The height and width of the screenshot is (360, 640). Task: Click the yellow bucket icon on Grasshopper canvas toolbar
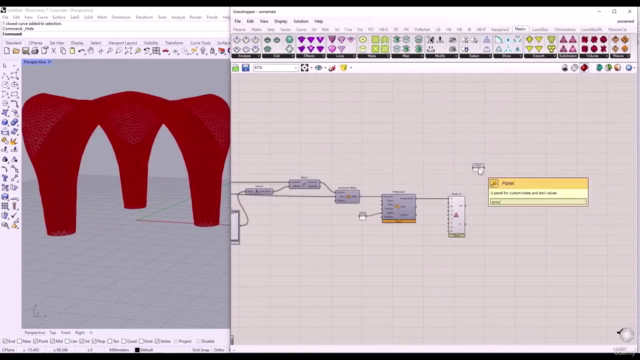[344, 68]
